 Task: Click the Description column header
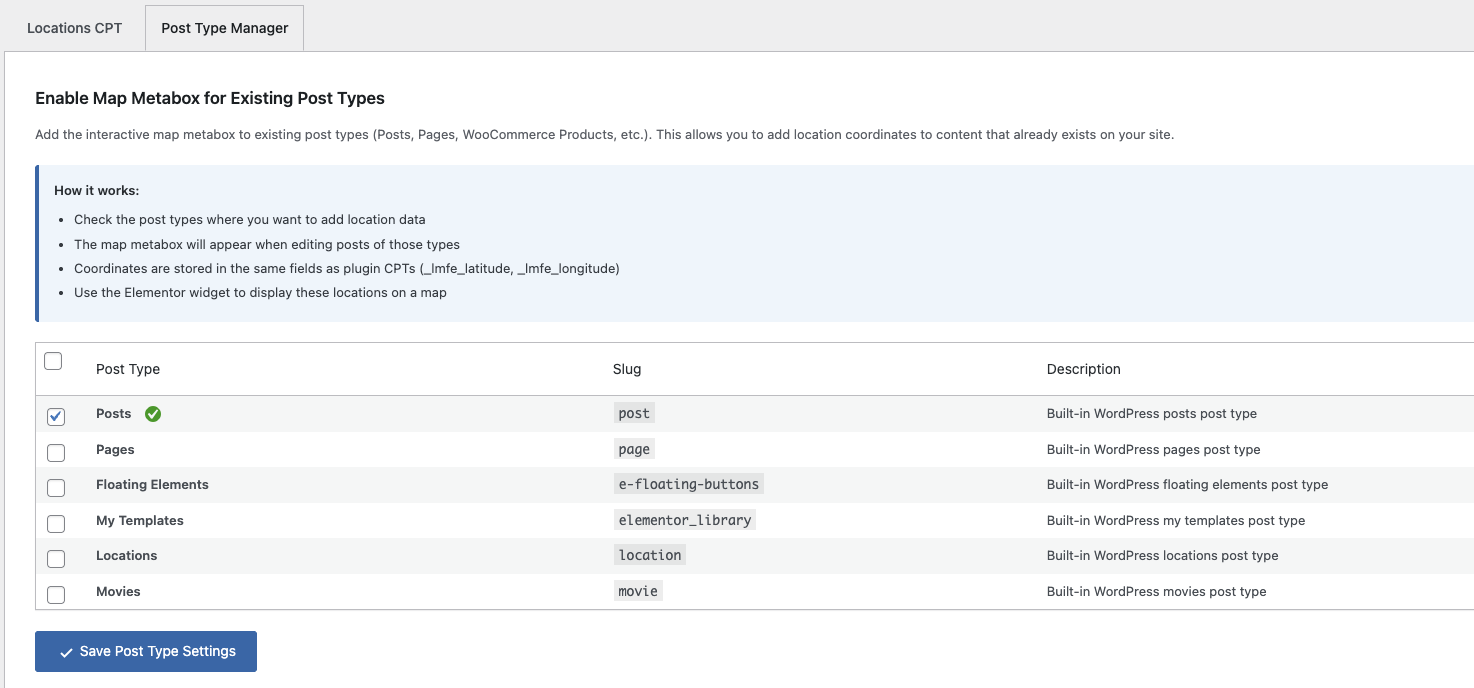[1083, 369]
